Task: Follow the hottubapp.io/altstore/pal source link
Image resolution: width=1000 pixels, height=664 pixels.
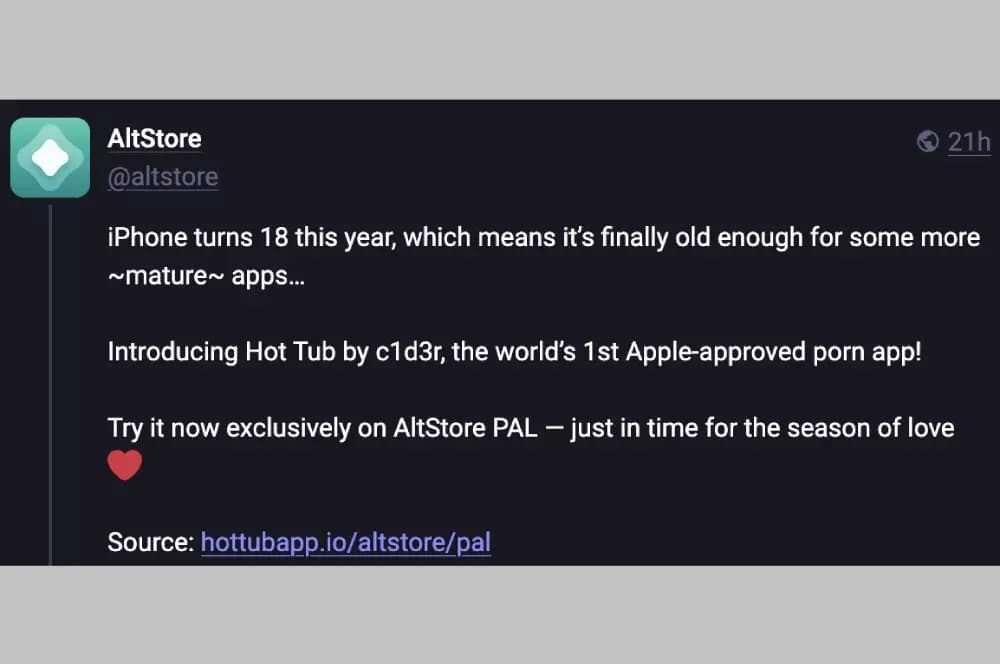Action: tap(346, 542)
